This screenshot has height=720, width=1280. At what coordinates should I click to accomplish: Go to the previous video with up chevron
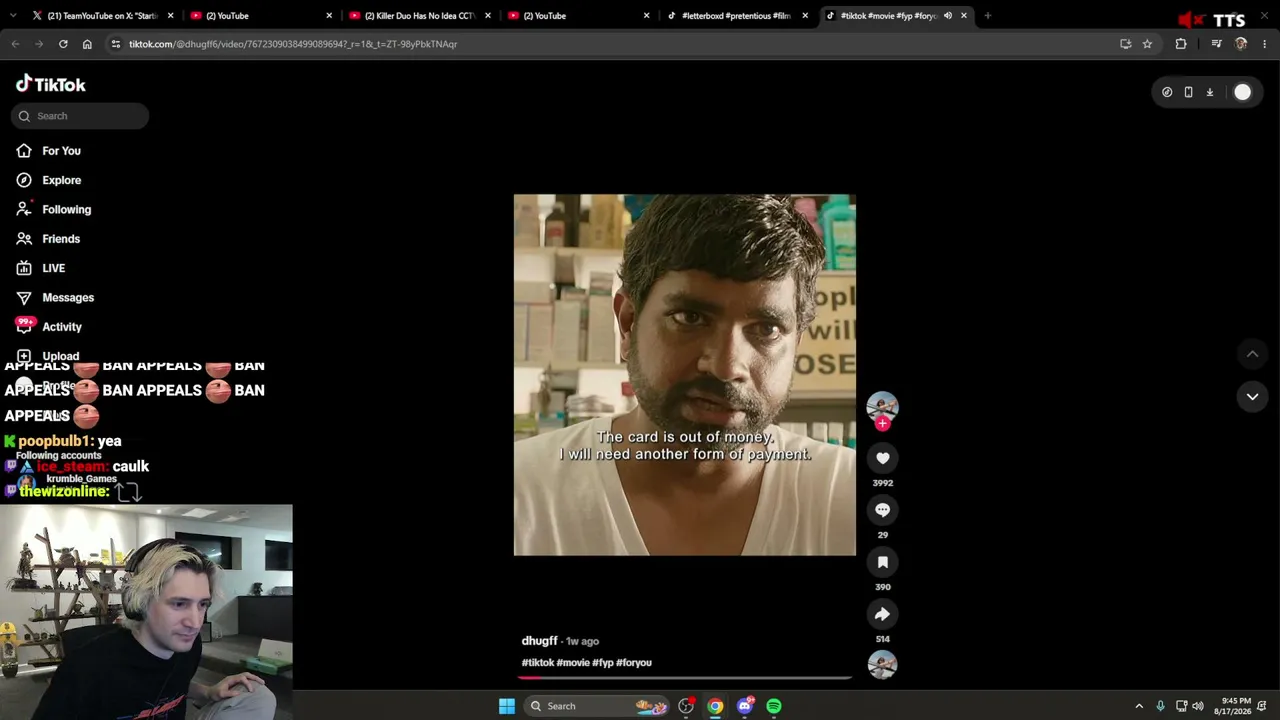[x=1252, y=354]
